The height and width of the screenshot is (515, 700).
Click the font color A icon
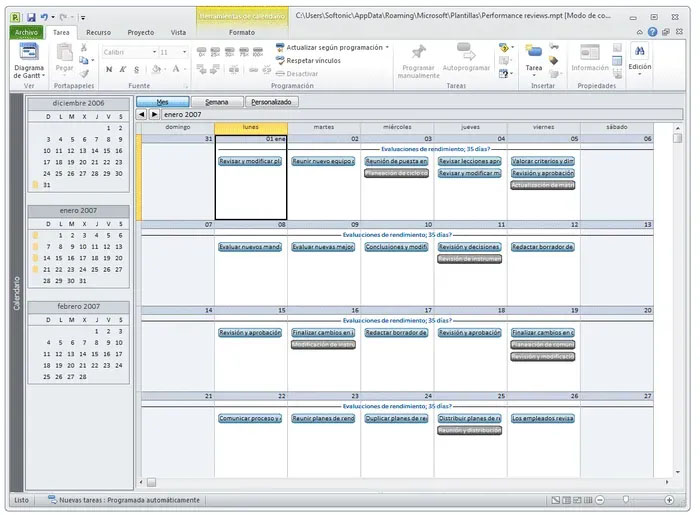pyautogui.click(x=176, y=69)
